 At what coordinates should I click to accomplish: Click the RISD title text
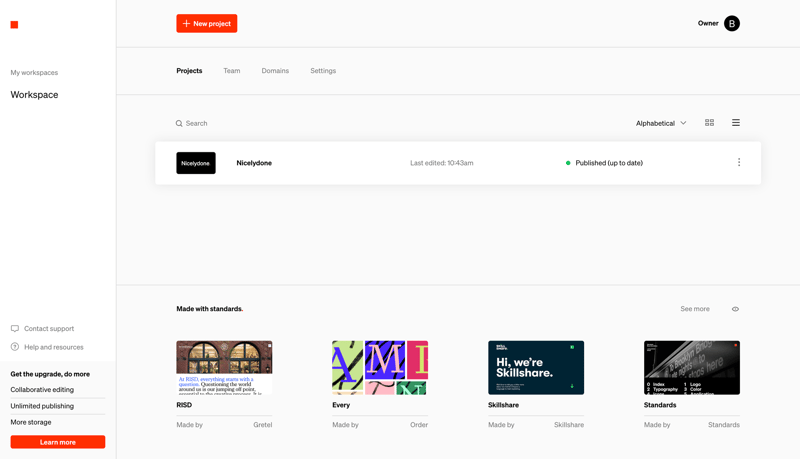[184, 405]
